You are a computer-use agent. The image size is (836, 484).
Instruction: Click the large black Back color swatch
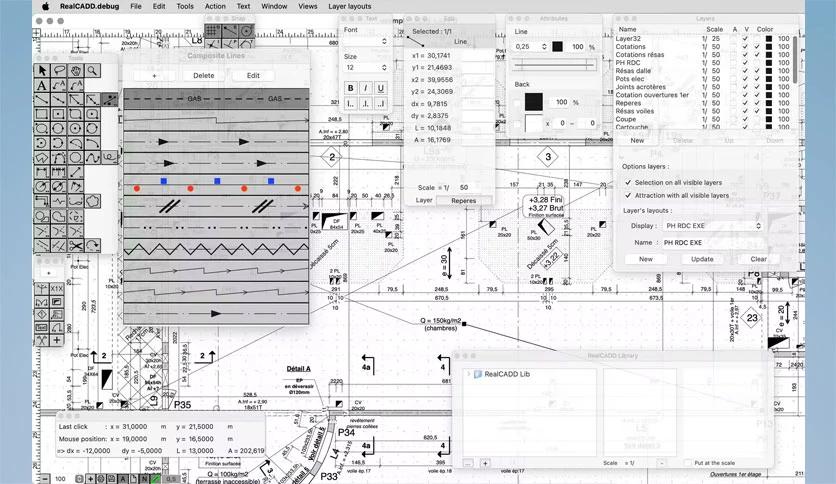click(534, 102)
